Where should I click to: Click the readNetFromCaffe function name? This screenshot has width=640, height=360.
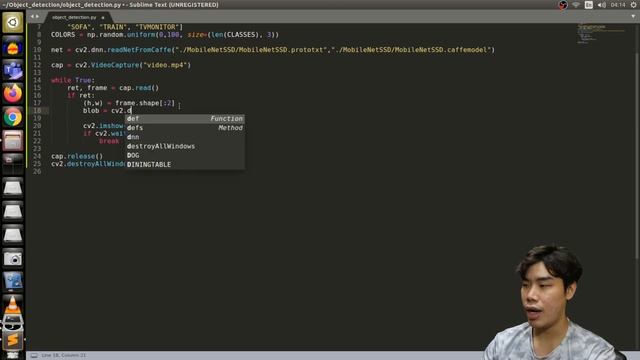(x=139, y=50)
